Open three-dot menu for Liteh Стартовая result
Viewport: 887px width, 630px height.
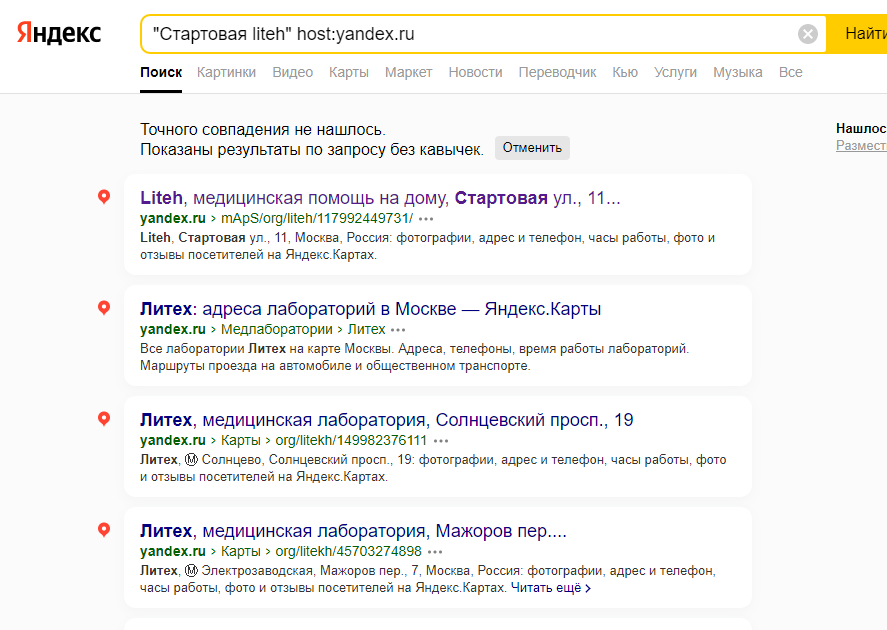[426, 218]
